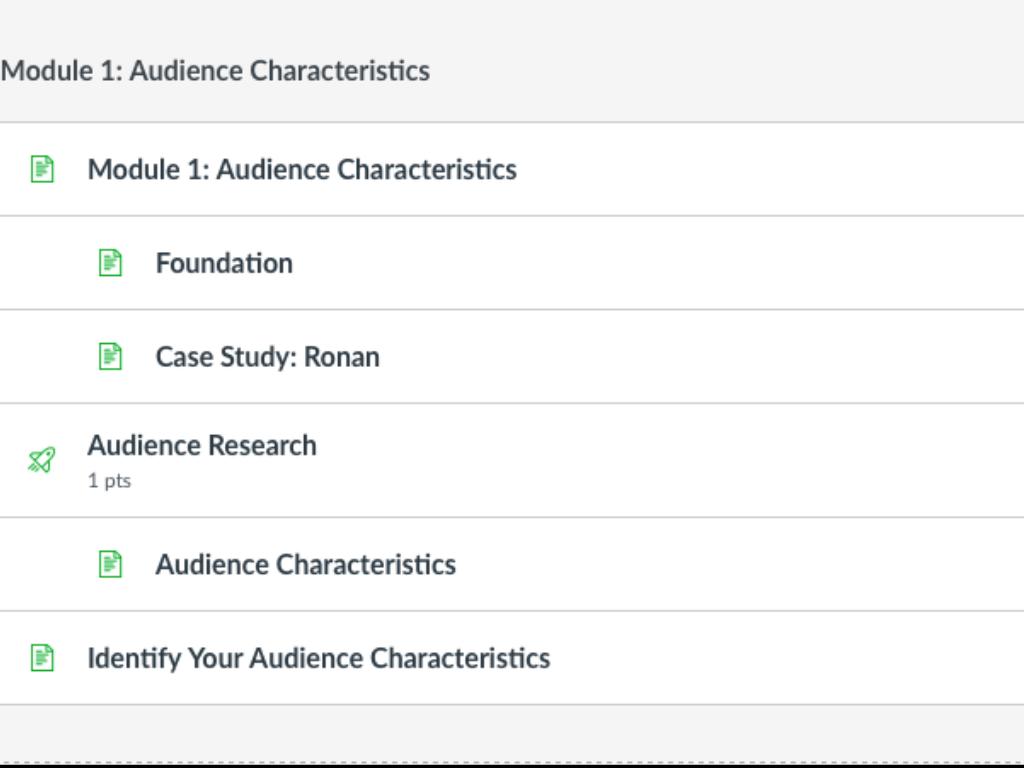Screen dimensions: 1024x768
Task: Click the gray module header title text
Action: click(215, 71)
